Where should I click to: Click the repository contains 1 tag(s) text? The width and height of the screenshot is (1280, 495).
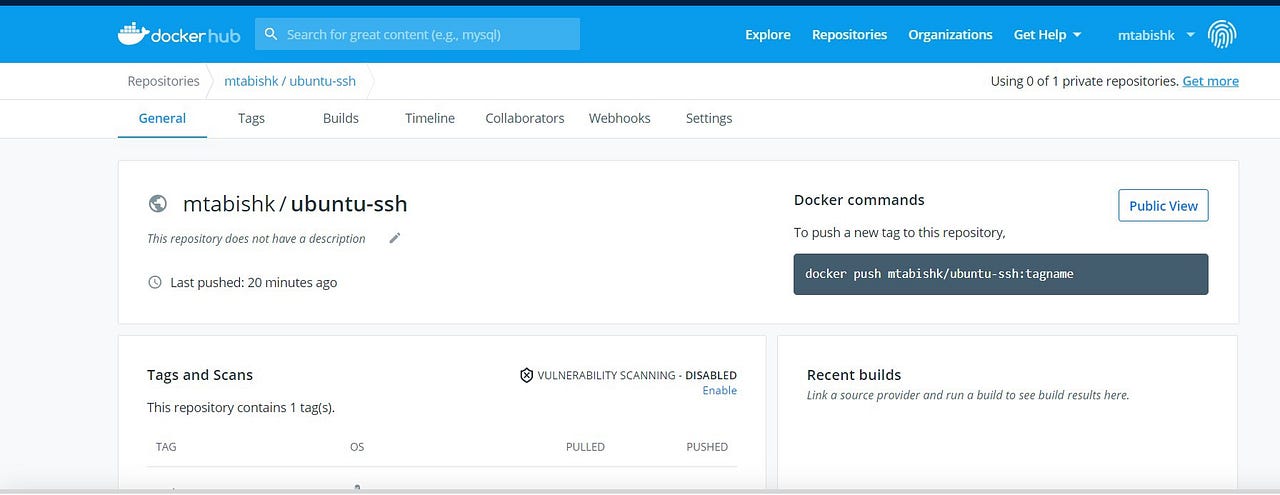[241, 407]
